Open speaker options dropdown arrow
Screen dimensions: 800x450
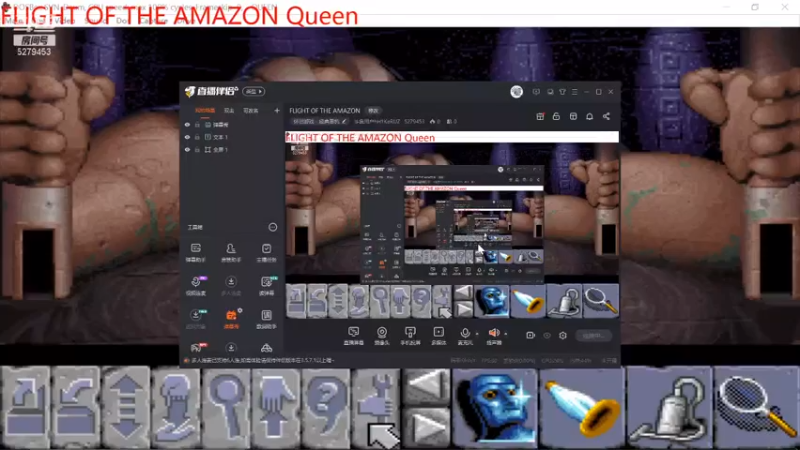(x=506, y=334)
